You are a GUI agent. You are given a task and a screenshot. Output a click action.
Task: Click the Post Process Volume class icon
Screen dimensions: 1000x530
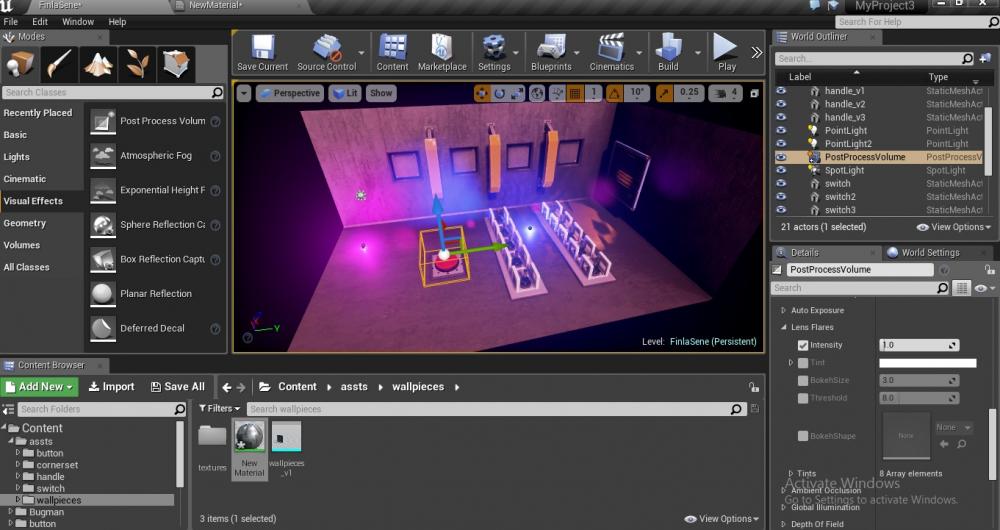(x=103, y=121)
